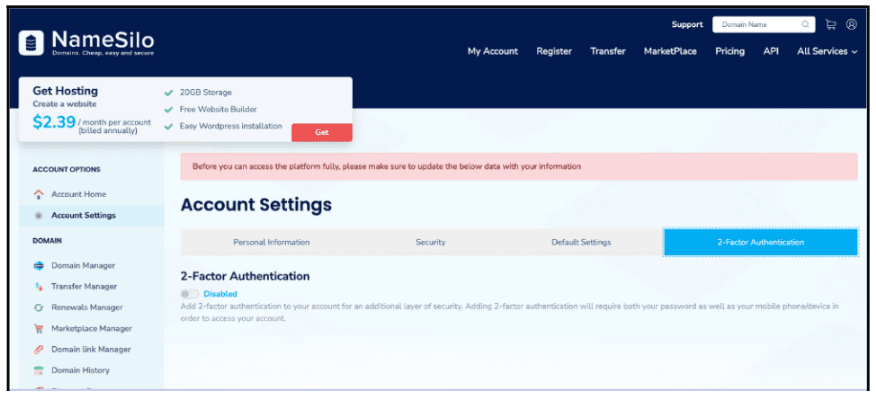Click the $2.39 hosting price
This screenshot has height=396, width=876.
point(54,122)
